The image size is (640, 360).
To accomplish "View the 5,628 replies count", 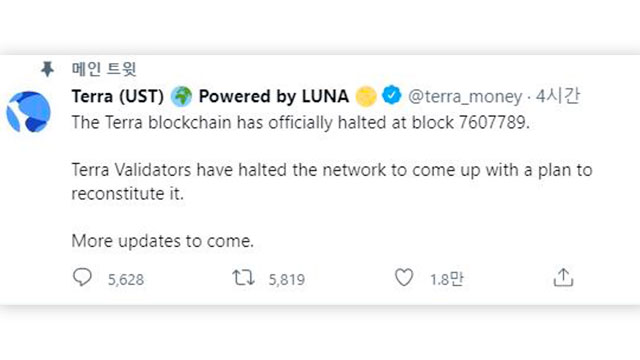I will coord(126,280).
